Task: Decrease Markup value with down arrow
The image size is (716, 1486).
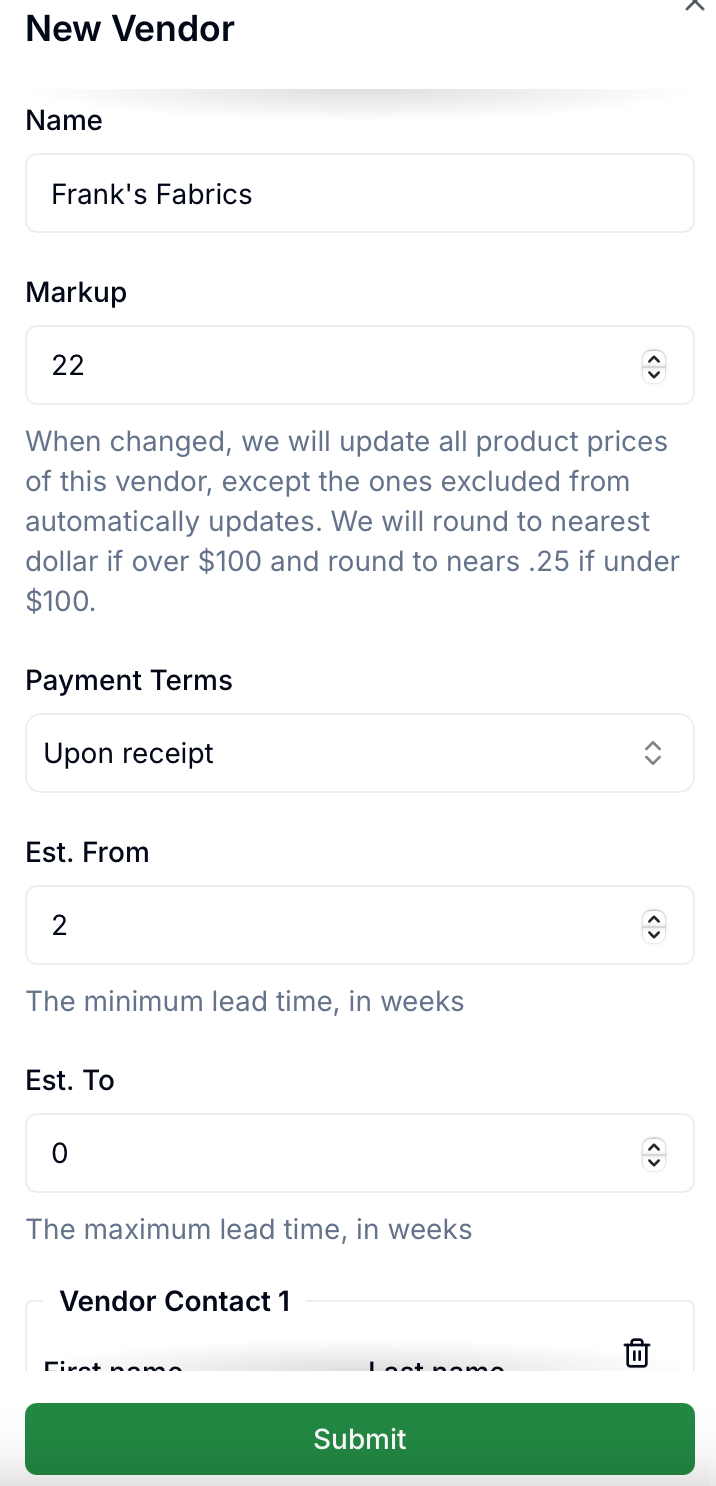Action: [654, 374]
